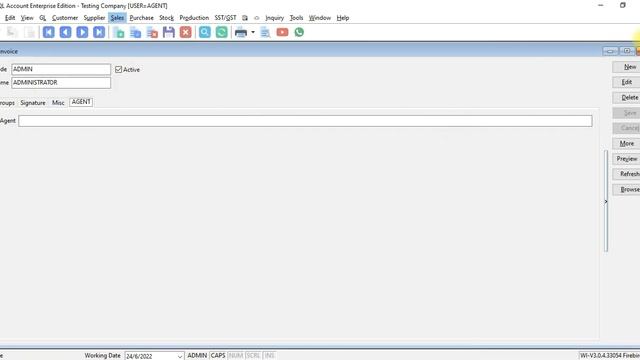Go to the first record
The width and height of the screenshot is (640, 360).
click(49, 32)
